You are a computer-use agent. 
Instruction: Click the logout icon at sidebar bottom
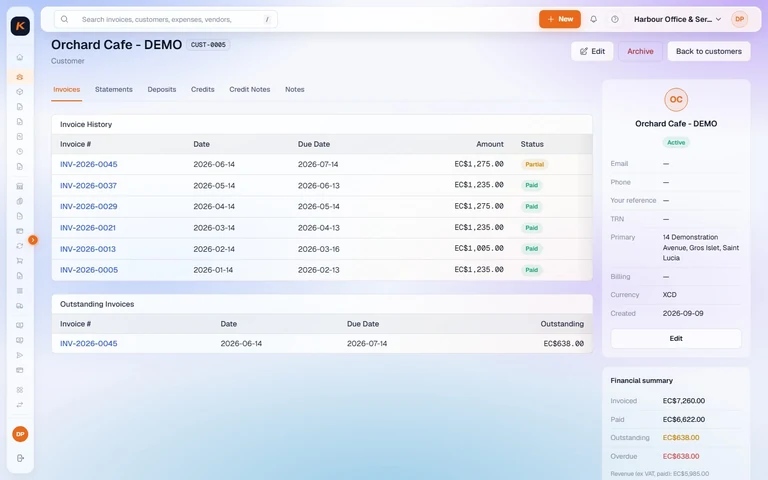tap(20, 458)
